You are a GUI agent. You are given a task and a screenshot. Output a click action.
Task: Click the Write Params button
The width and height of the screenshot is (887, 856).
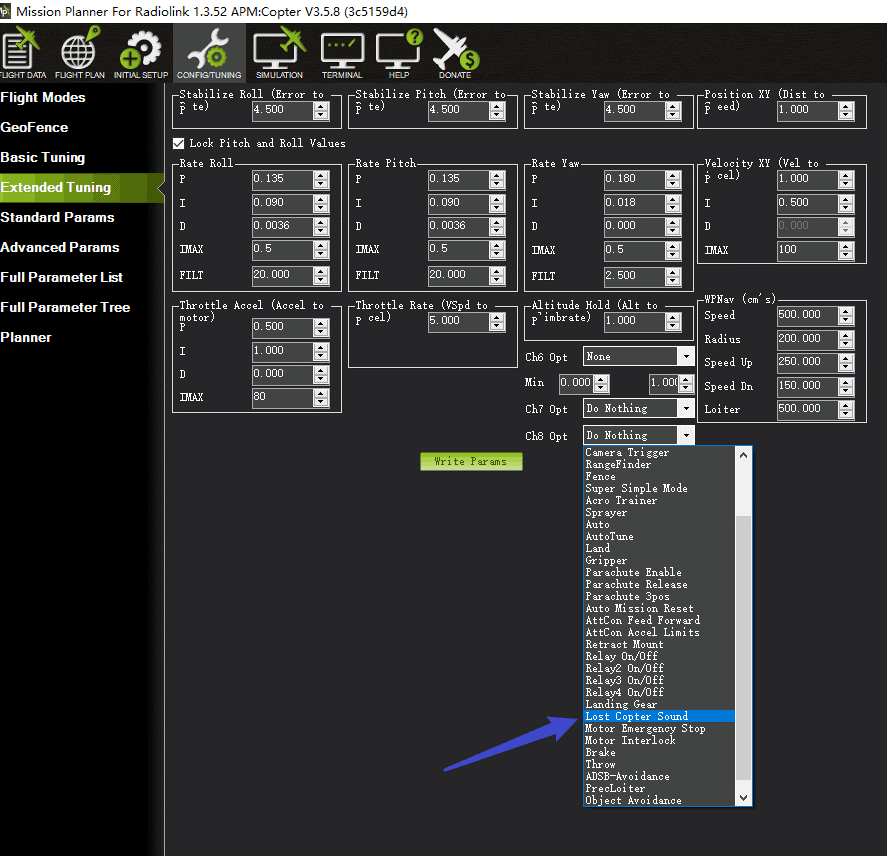pyautogui.click(x=470, y=462)
